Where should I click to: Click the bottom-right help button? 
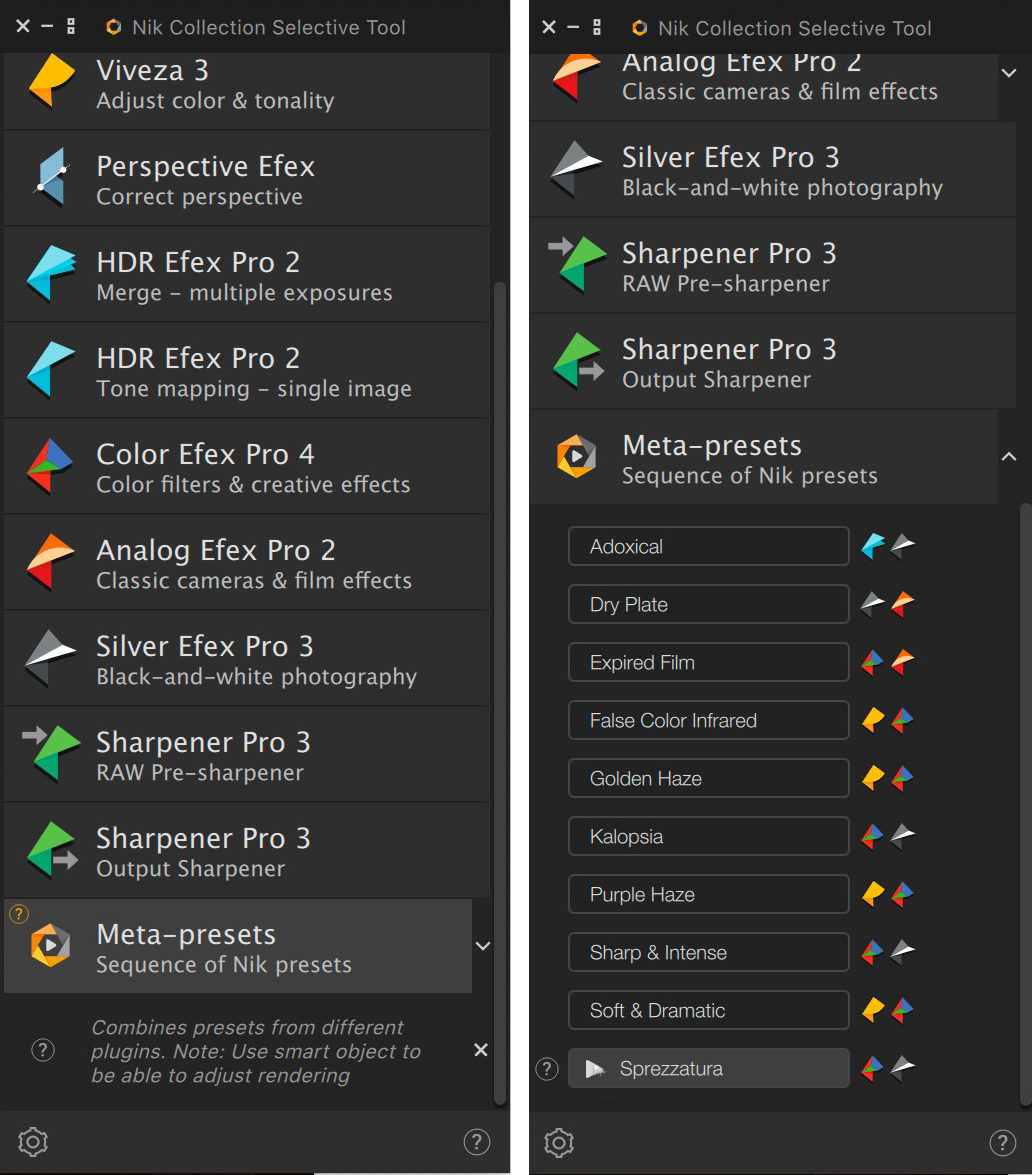click(1003, 1142)
